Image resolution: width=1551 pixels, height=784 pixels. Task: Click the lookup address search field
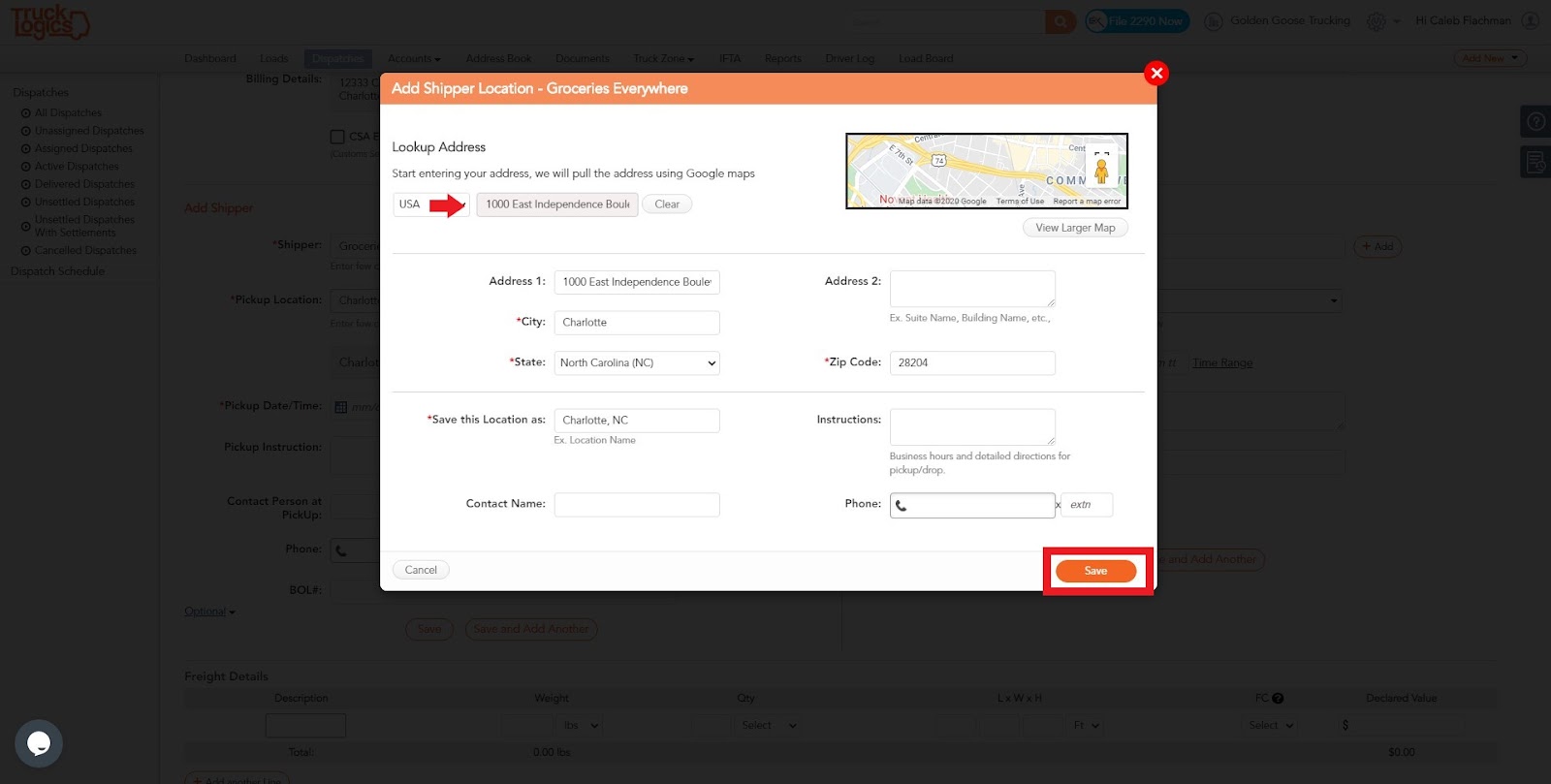pyautogui.click(x=557, y=204)
